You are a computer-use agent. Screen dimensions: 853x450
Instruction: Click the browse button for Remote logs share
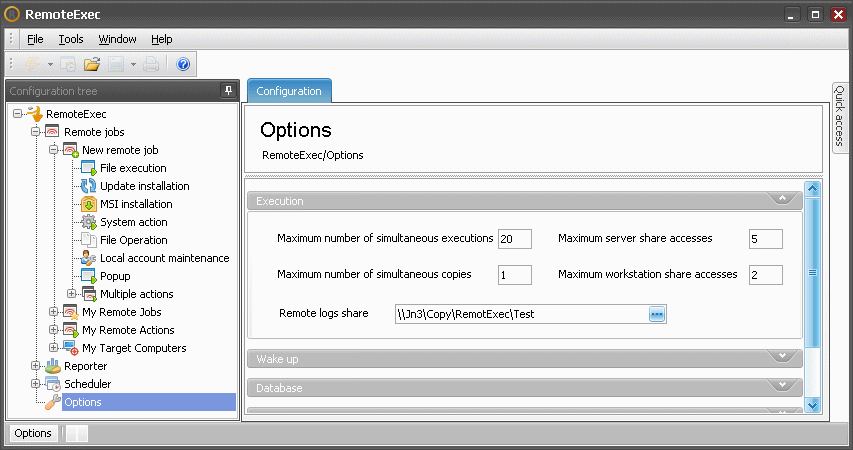click(x=657, y=314)
